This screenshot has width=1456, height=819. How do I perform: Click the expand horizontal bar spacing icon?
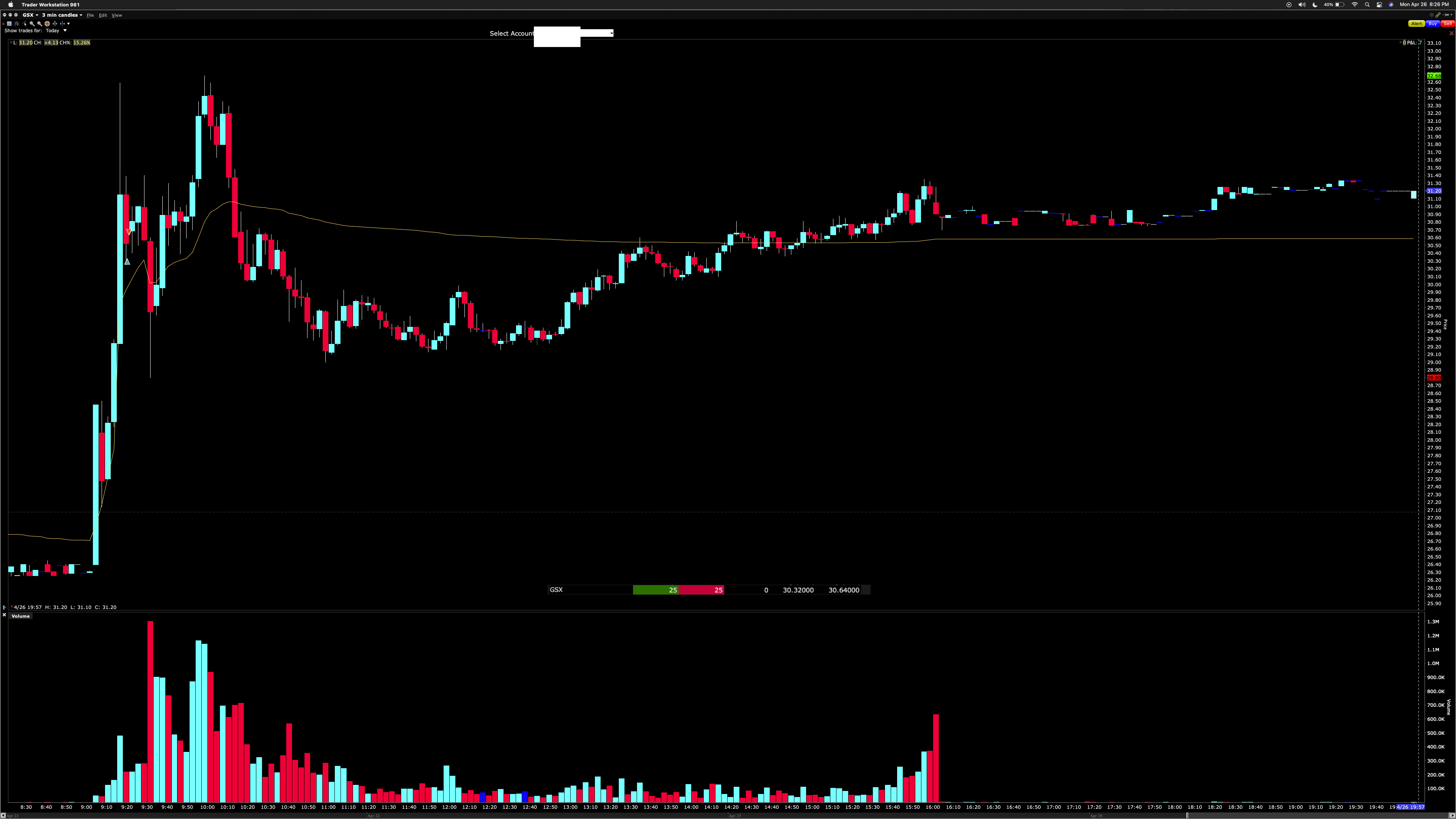tap(55, 24)
